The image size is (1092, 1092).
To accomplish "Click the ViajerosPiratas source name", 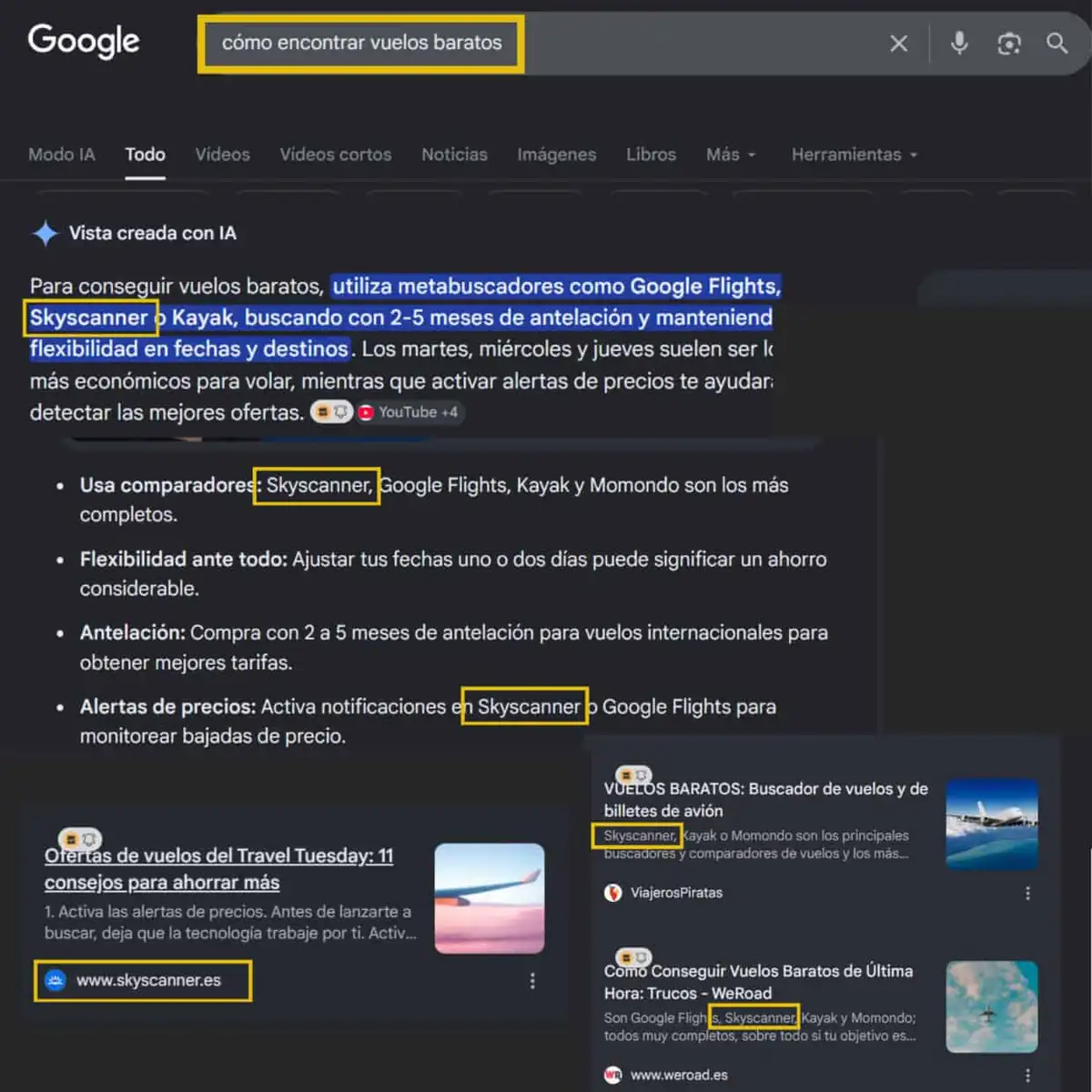I will 676,893.
